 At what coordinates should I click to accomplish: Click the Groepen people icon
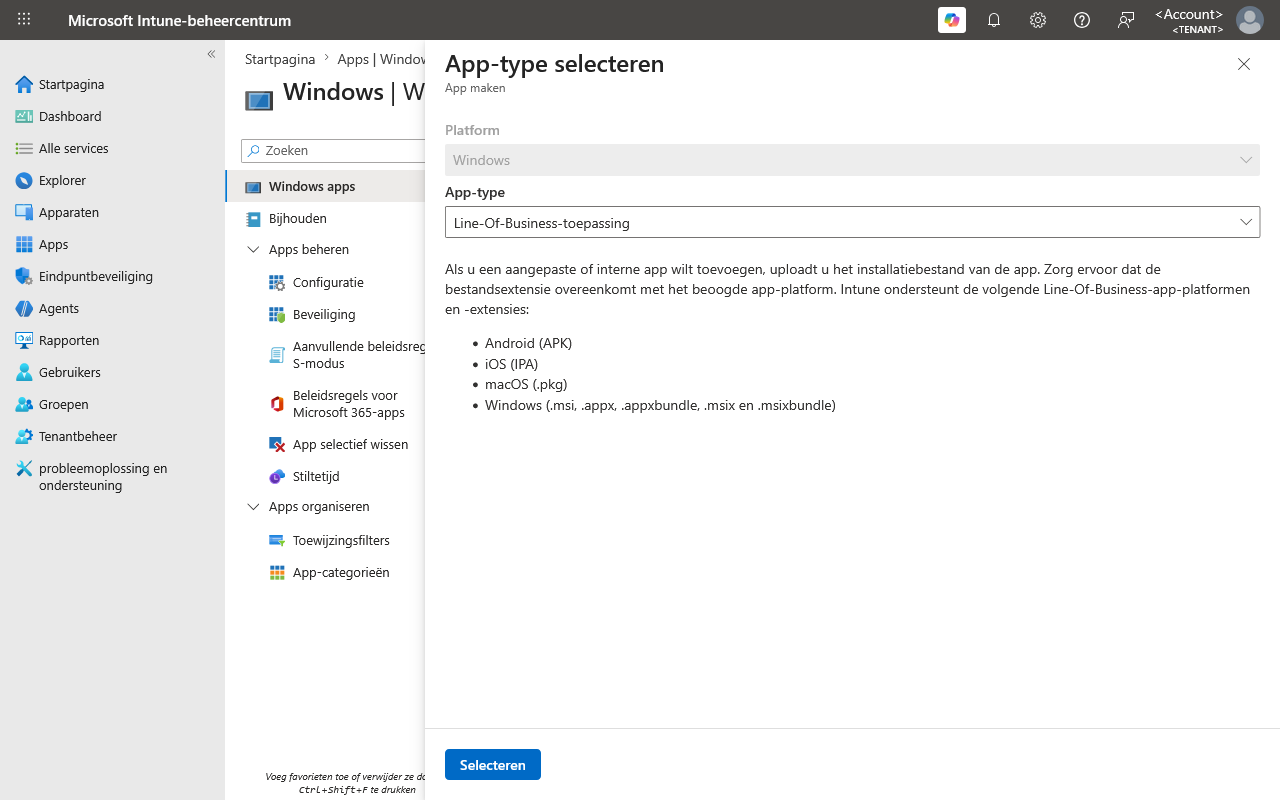click(24, 404)
